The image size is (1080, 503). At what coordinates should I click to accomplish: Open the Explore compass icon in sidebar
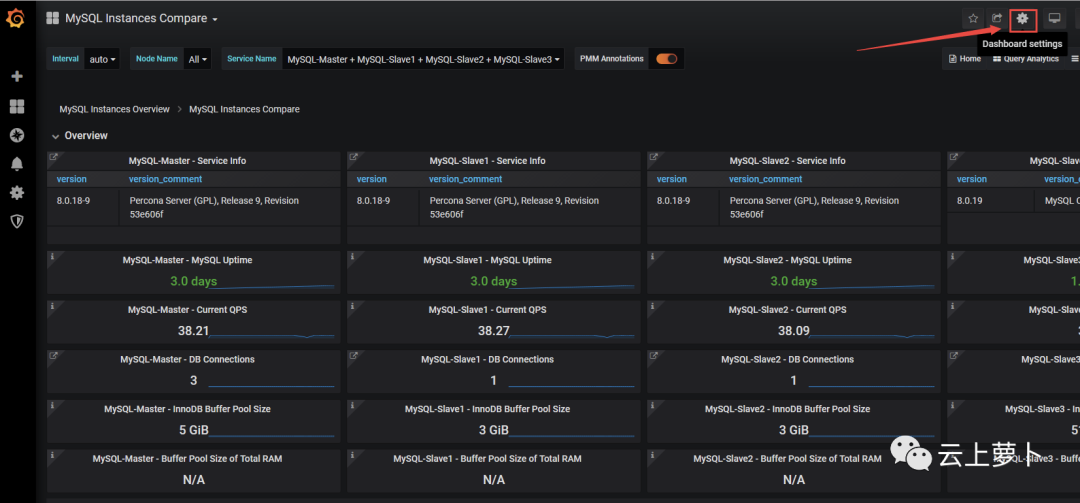pos(17,135)
